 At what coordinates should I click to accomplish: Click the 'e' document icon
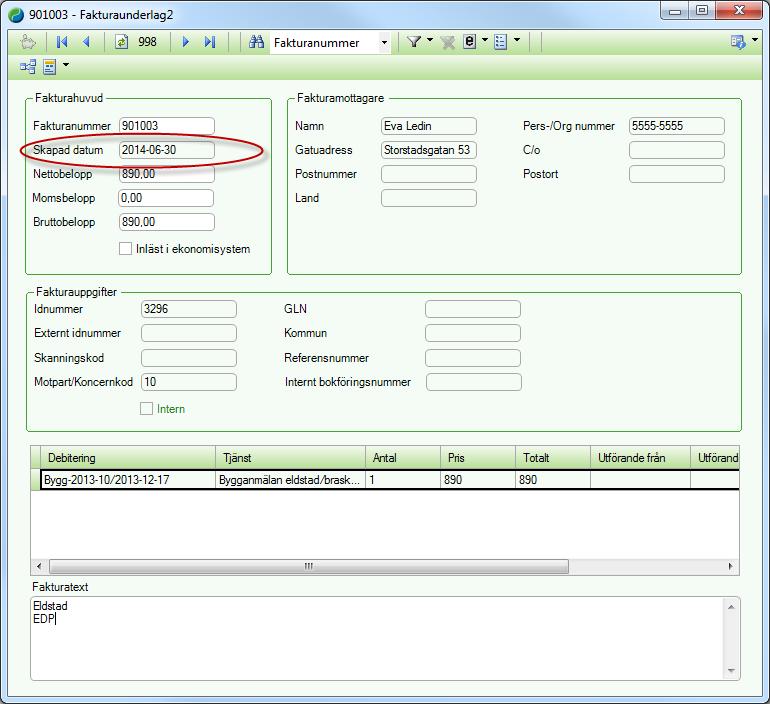coord(469,42)
